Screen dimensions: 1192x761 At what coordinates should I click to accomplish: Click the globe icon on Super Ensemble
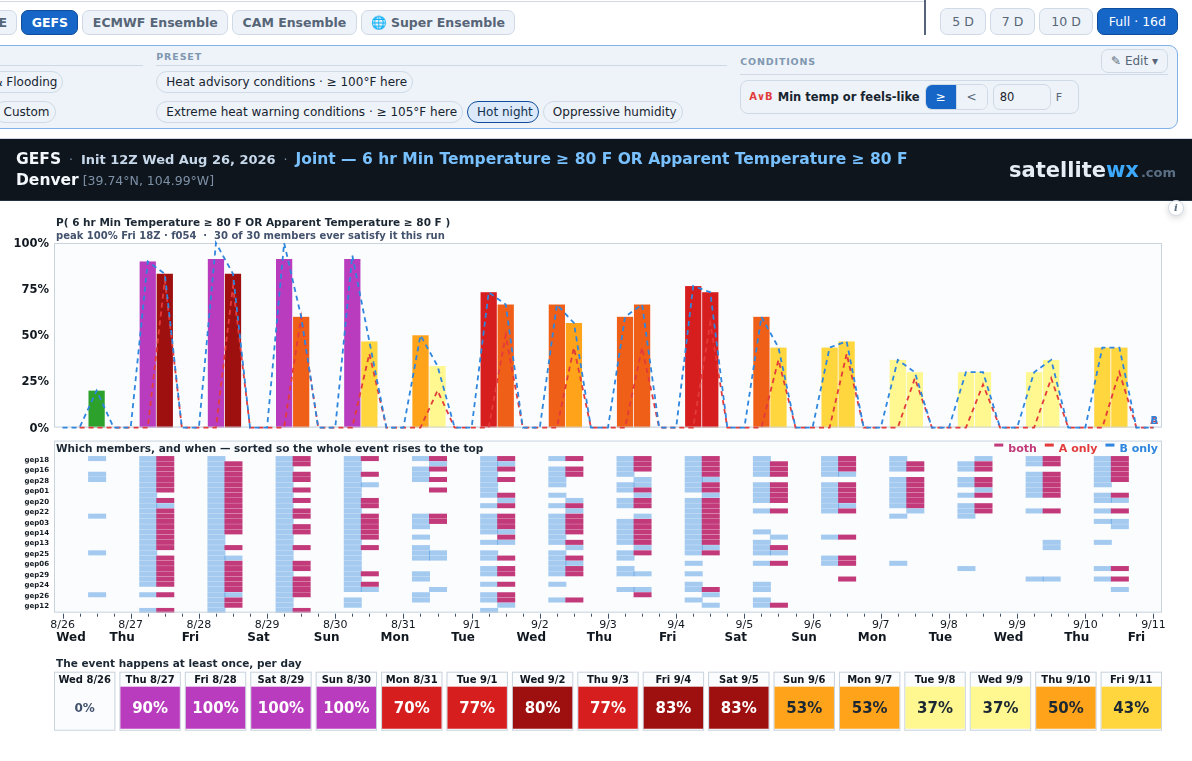[x=378, y=23]
